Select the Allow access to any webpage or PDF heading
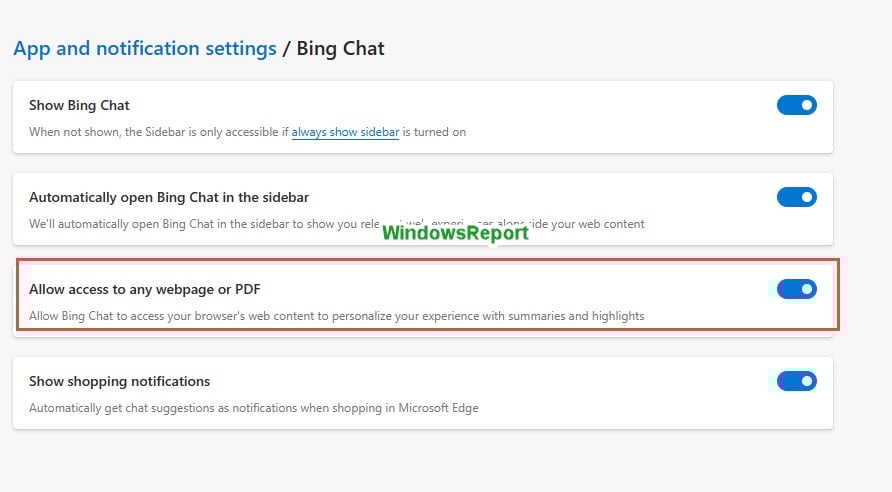The width and height of the screenshot is (892, 492). click(x=144, y=289)
